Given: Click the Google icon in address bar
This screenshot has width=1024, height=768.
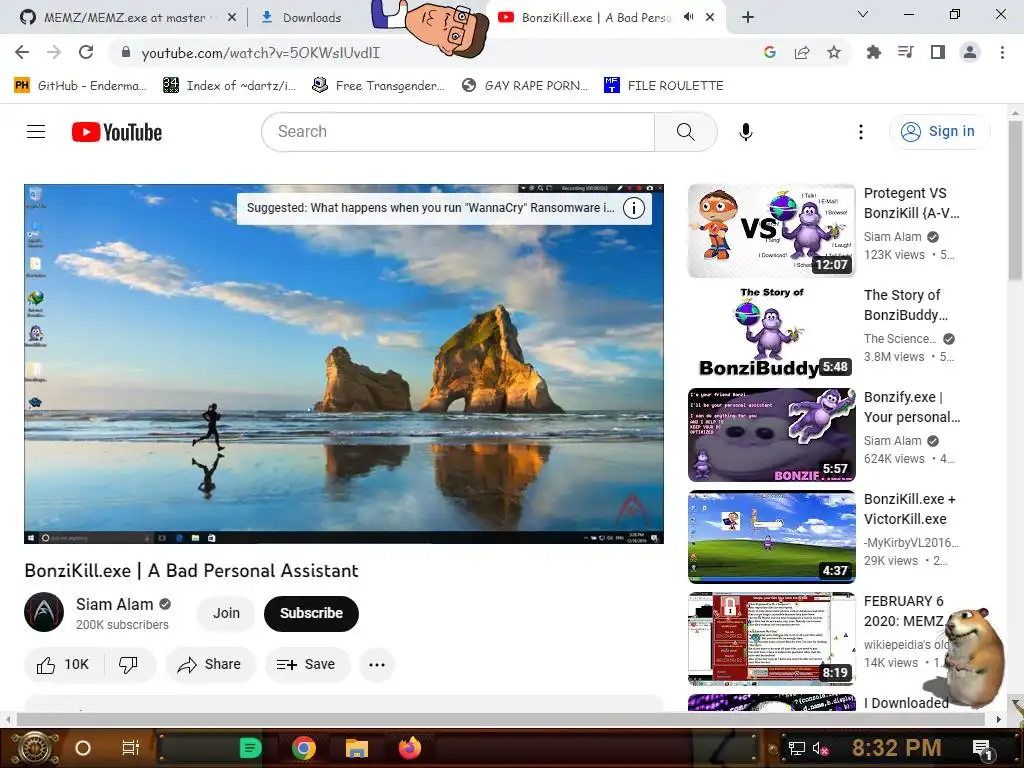Looking at the screenshot, I should pyautogui.click(x=770, y=52).
